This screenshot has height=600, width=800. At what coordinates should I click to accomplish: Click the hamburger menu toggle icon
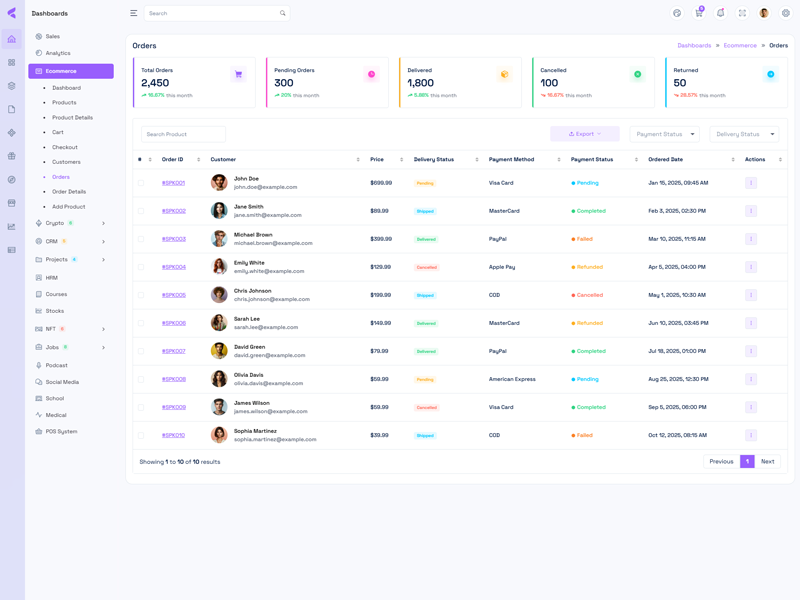tap(134, 13)
